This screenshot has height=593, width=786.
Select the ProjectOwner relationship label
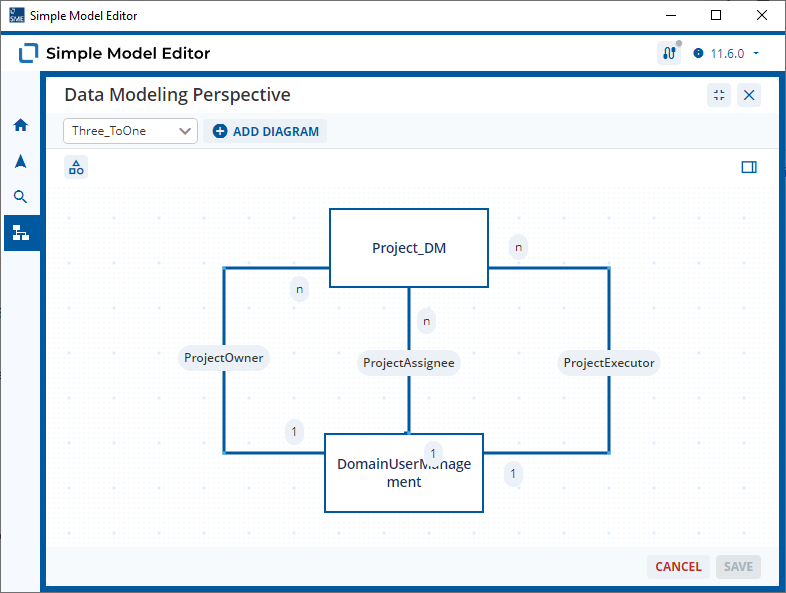coord(224,358)
